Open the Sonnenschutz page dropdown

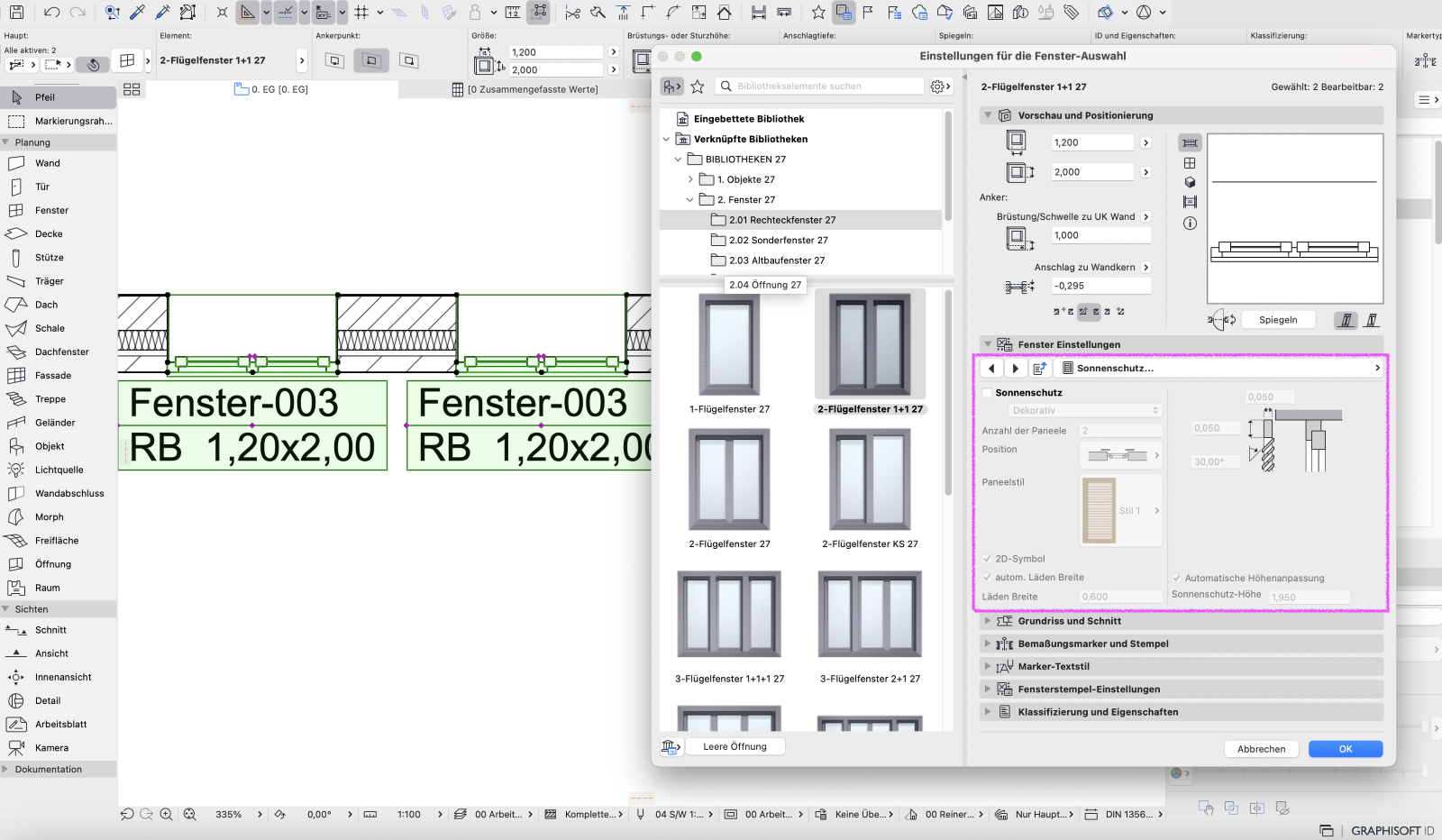(x=1220, y=368)
